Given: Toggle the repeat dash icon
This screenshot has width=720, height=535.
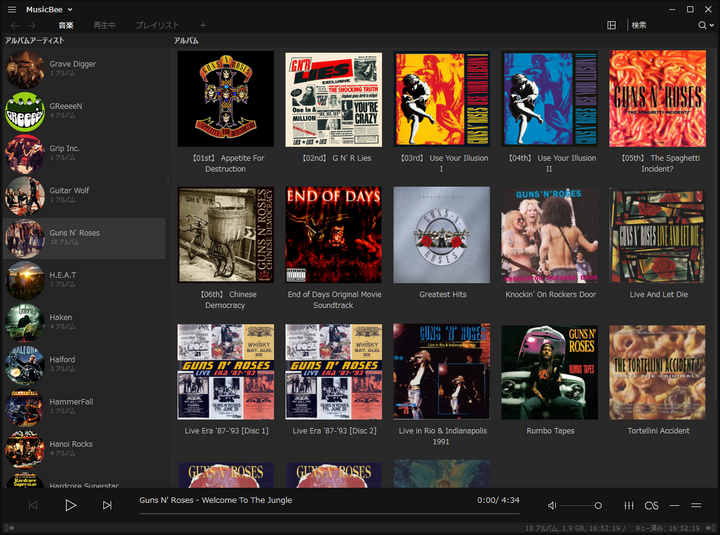Looking at the screenshot, I should tap(674, 505).
